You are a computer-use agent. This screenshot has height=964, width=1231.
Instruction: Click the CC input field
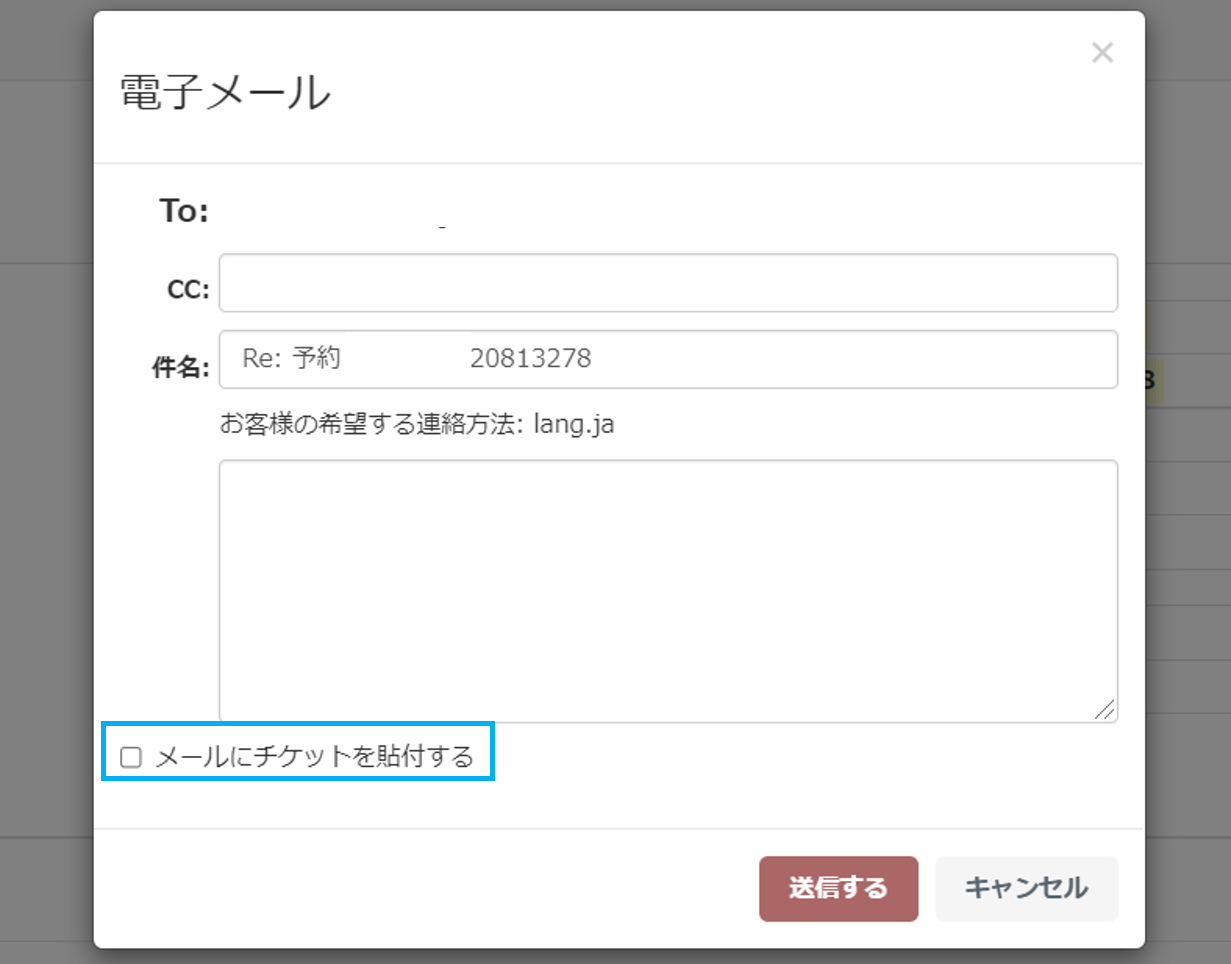coord(667,283)
